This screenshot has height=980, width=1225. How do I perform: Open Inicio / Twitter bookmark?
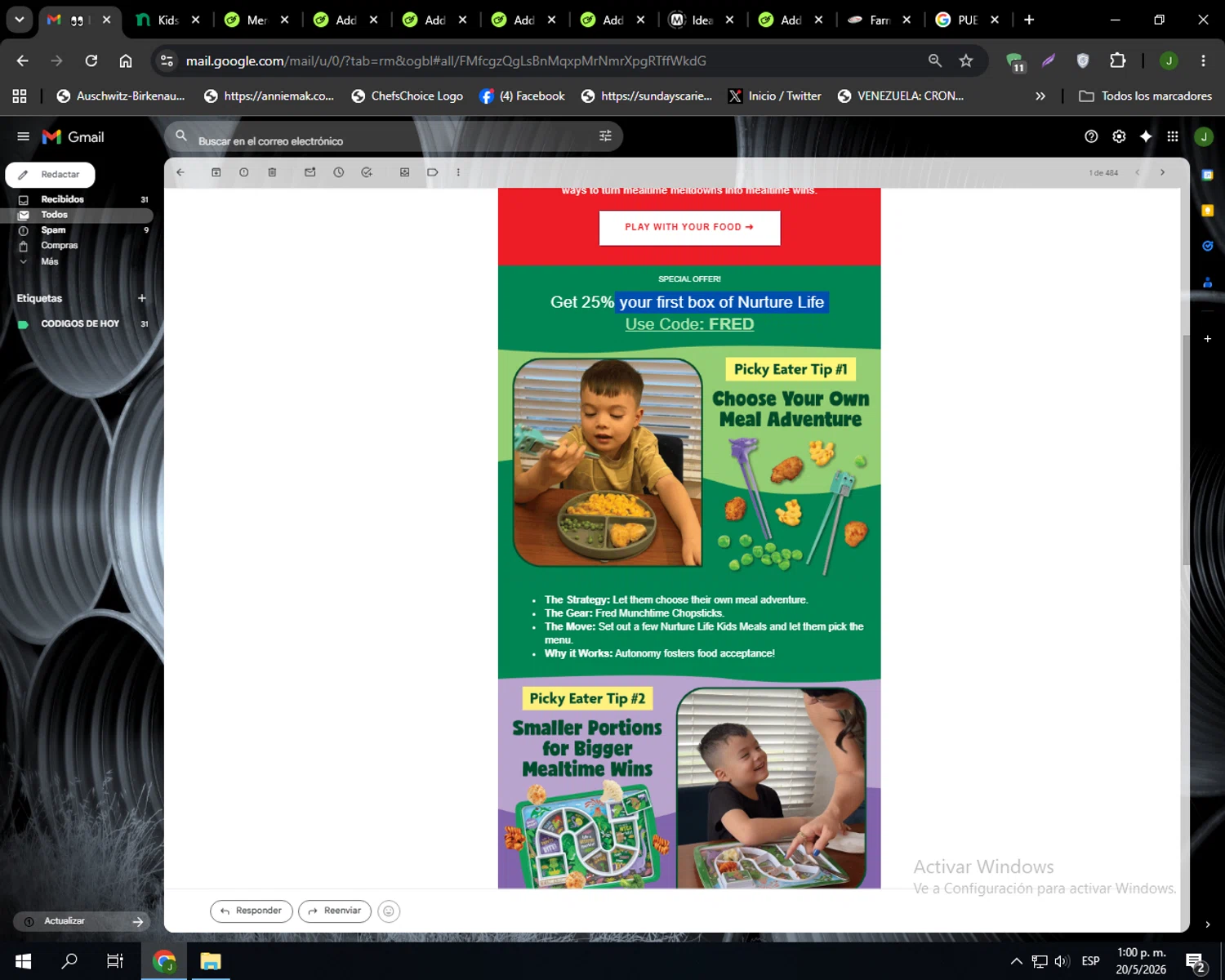point(775,96)
